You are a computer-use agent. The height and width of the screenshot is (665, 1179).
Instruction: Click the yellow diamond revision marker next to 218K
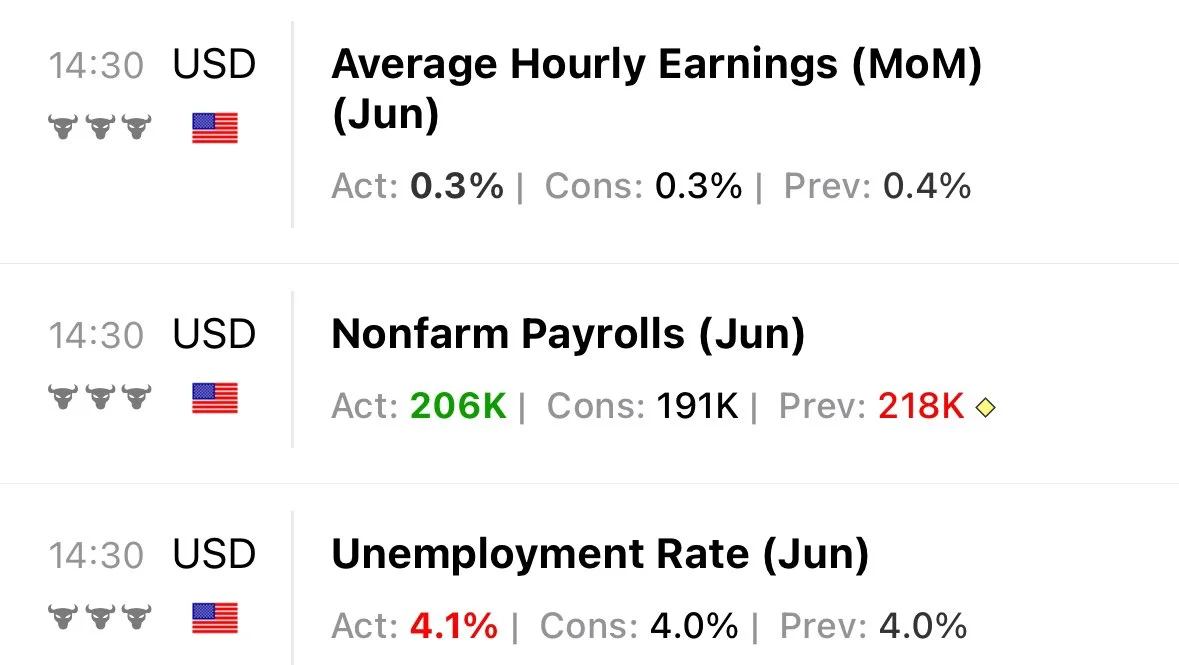[985, 408]
